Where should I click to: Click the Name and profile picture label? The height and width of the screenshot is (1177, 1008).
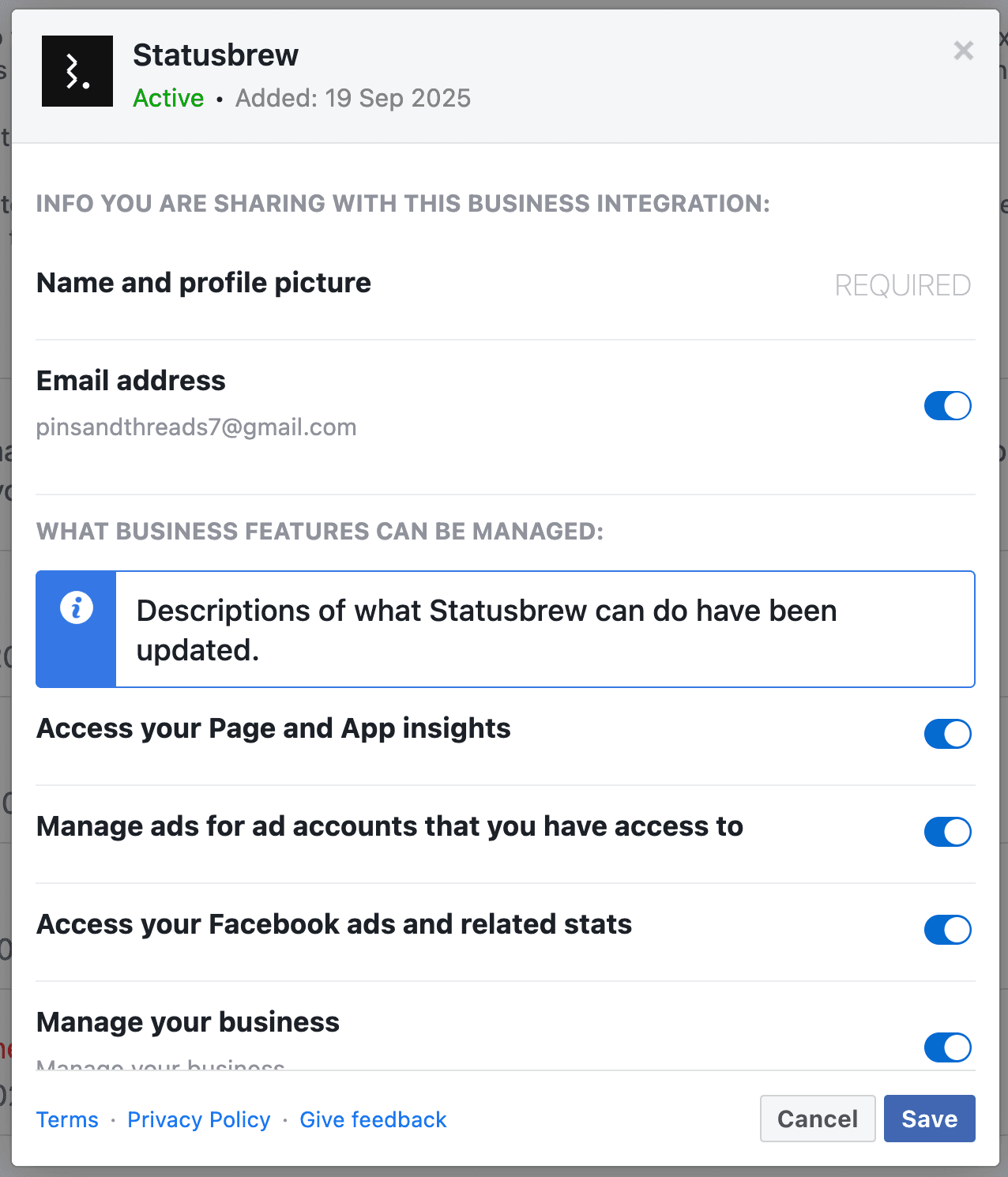click(x=204, y=283)
